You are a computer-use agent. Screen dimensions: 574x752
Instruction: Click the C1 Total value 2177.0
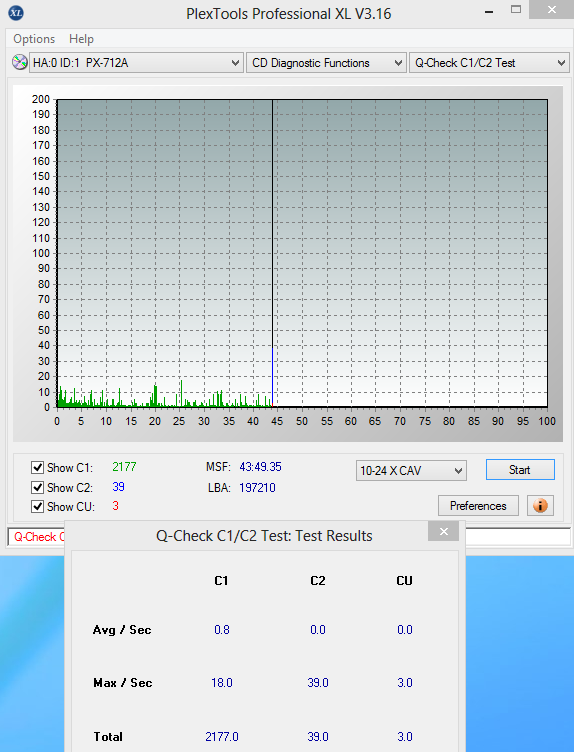click(222, 736)
